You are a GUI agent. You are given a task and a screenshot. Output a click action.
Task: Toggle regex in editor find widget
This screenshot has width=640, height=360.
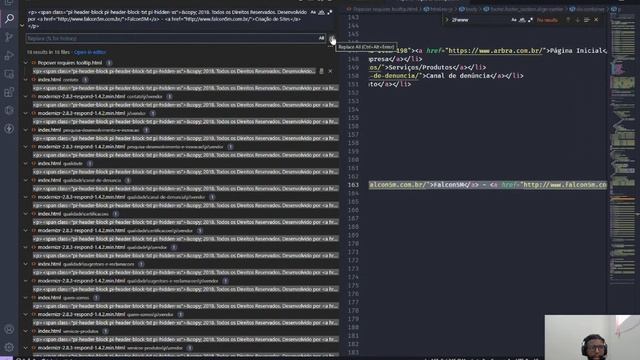(530, 20)
